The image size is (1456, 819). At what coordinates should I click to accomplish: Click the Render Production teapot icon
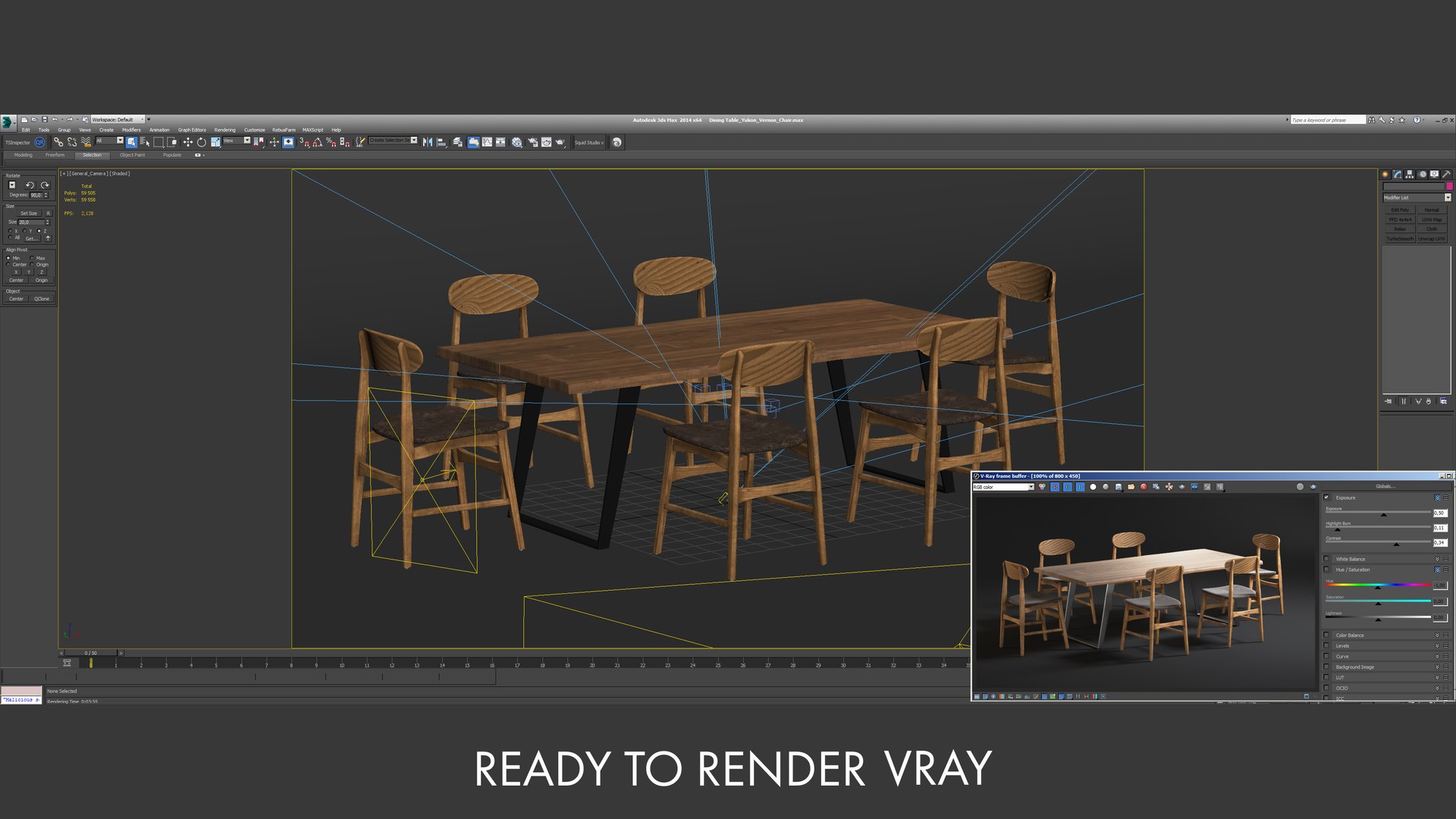tap(560, 142)
